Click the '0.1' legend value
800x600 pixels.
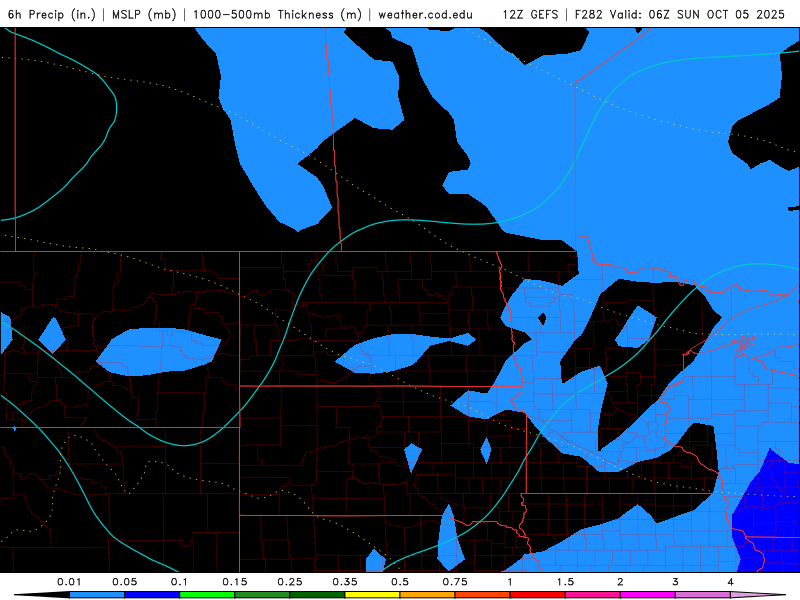[x=180, y=582]
